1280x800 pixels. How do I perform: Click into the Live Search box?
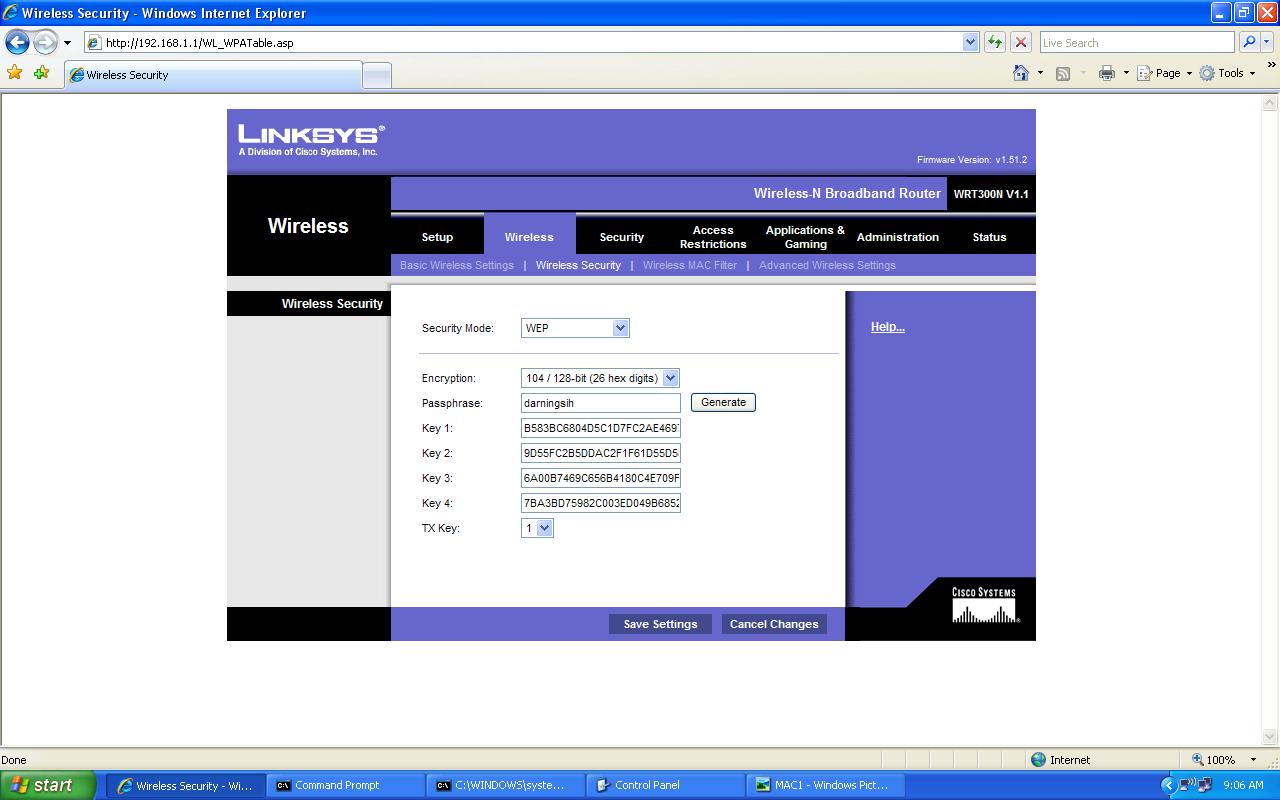click(1137, 42)
